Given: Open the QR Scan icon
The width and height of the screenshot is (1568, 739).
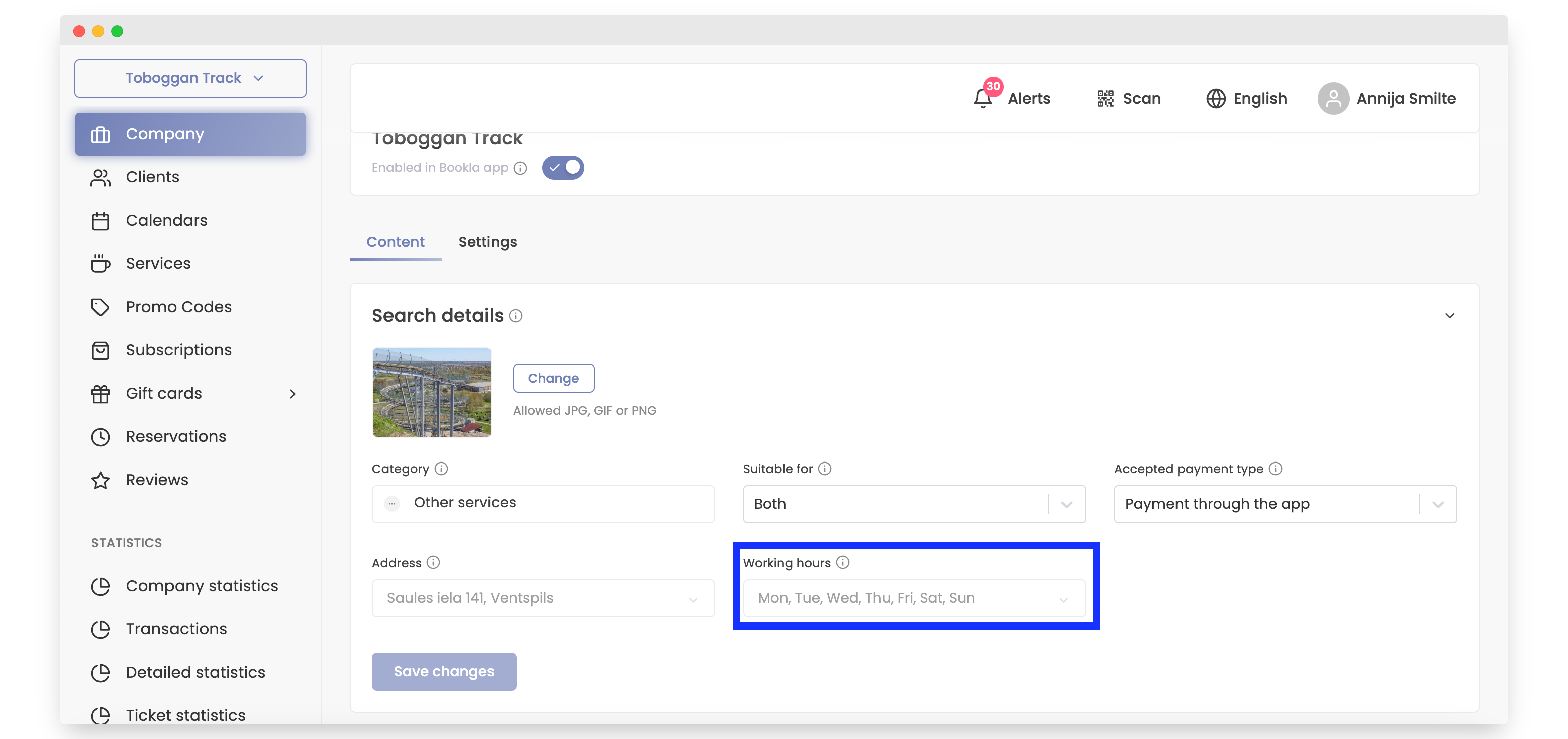Looking at the screenshot, I should click(x=1105, y=98).
